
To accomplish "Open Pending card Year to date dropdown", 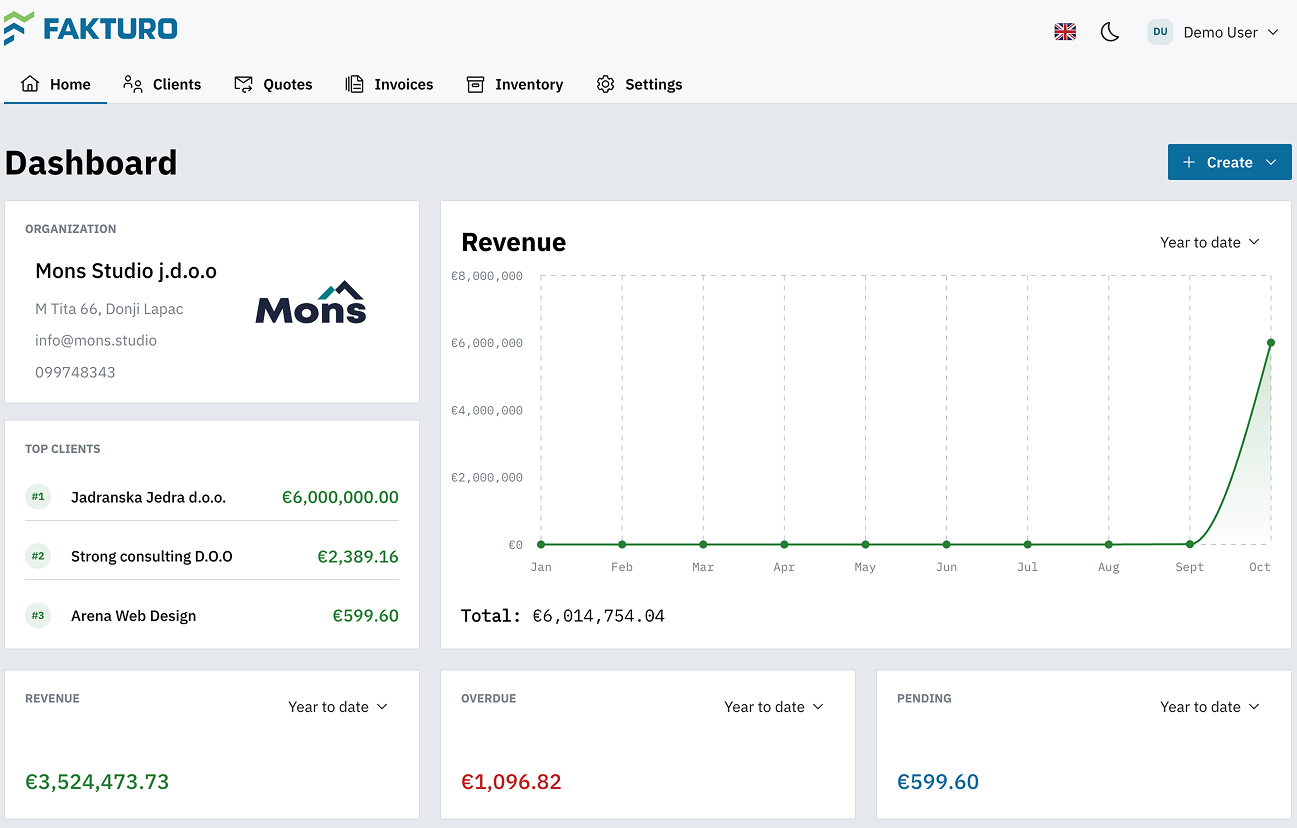I will pos(1209,707).
